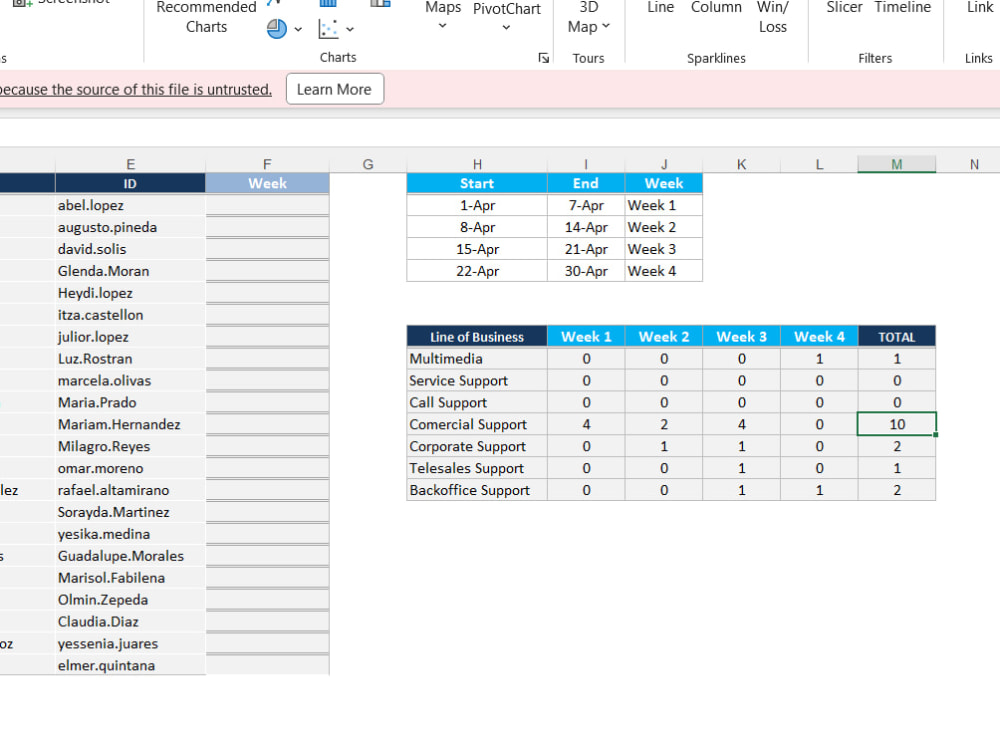
Task: Open the Charts dialog launcher
Action: coord(544,58)
